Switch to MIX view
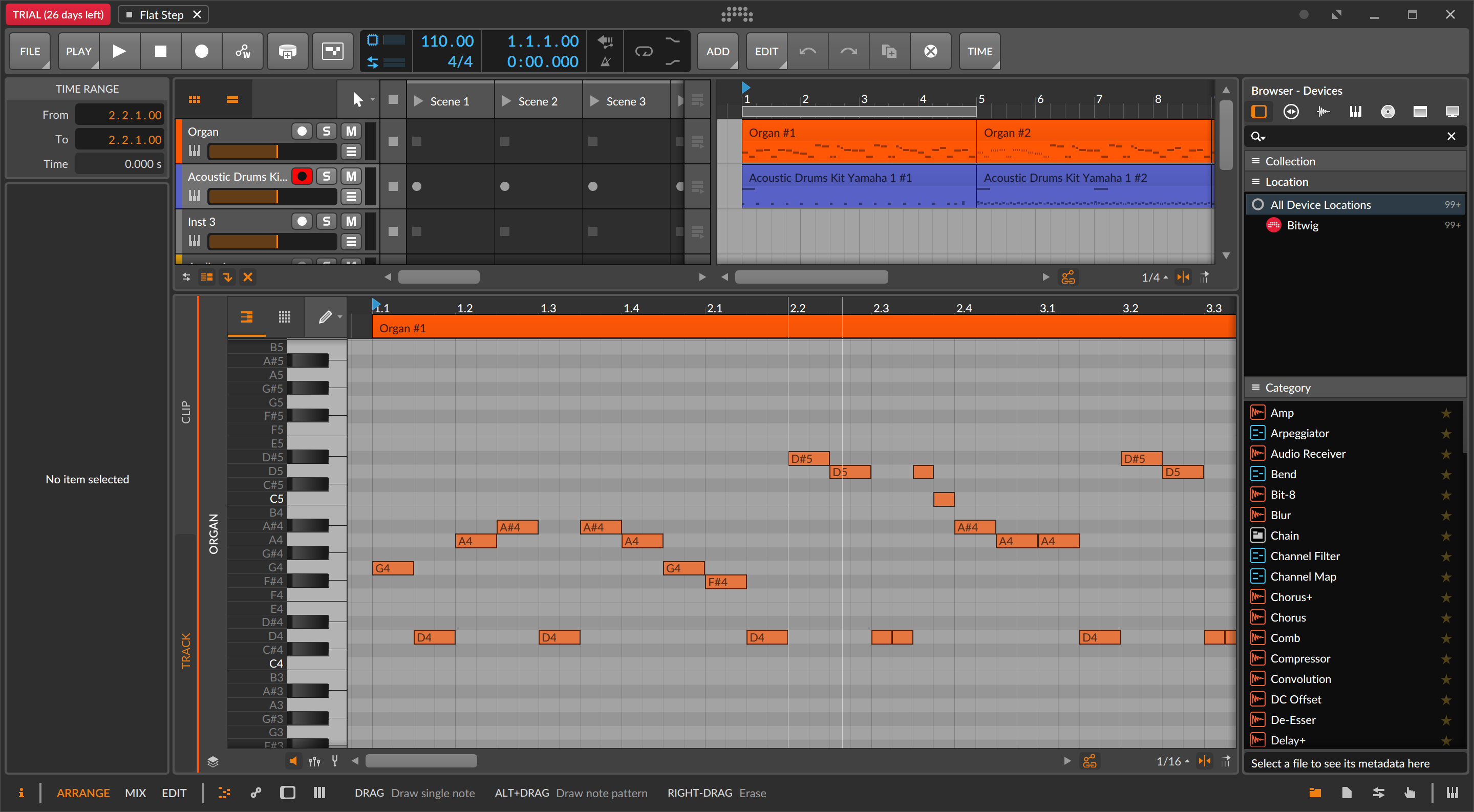The height and width of the screenshot is (812, 1474). 135,793
